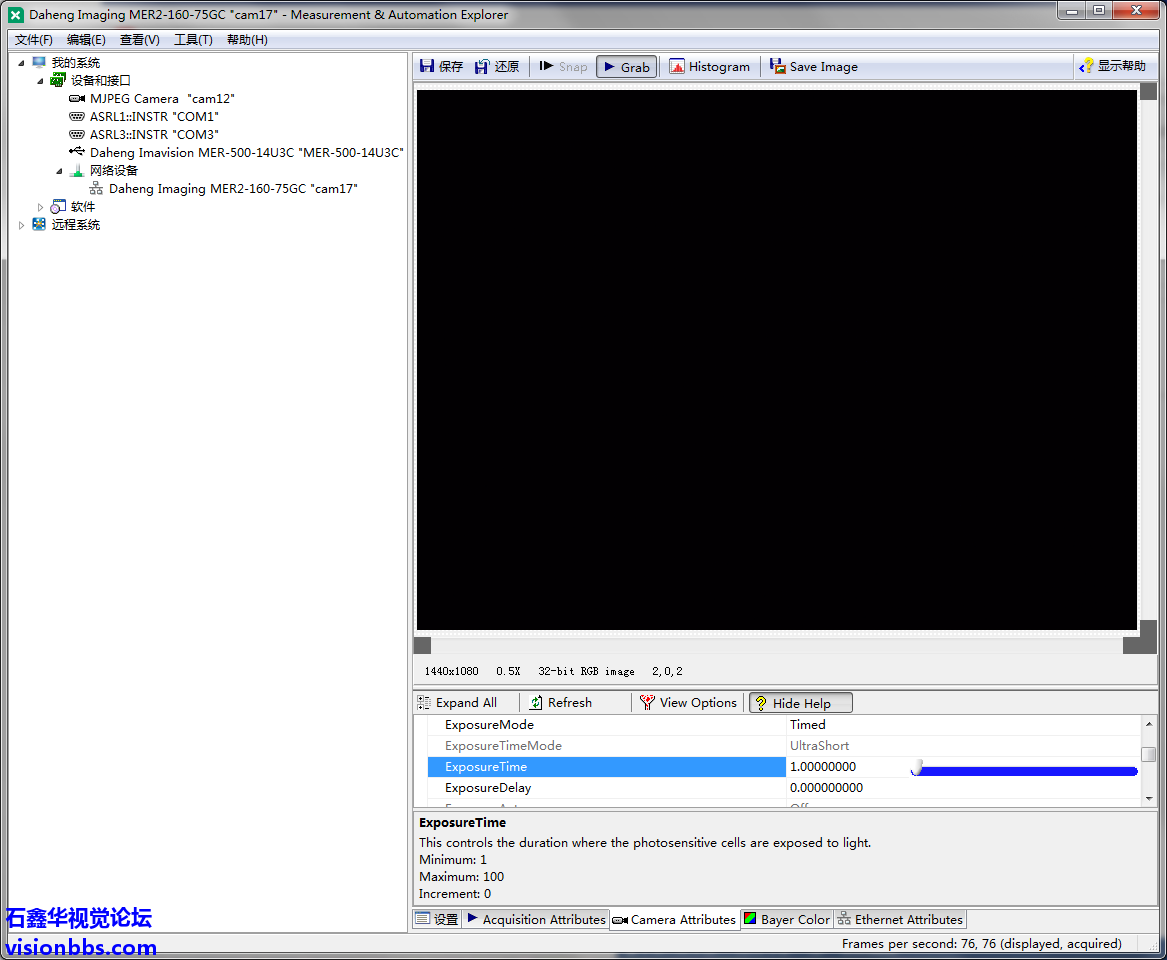This screenshot has height=960, width=1167.
Task: Switch to the Acquisition Attributes tab
Action: click(536, 920)
